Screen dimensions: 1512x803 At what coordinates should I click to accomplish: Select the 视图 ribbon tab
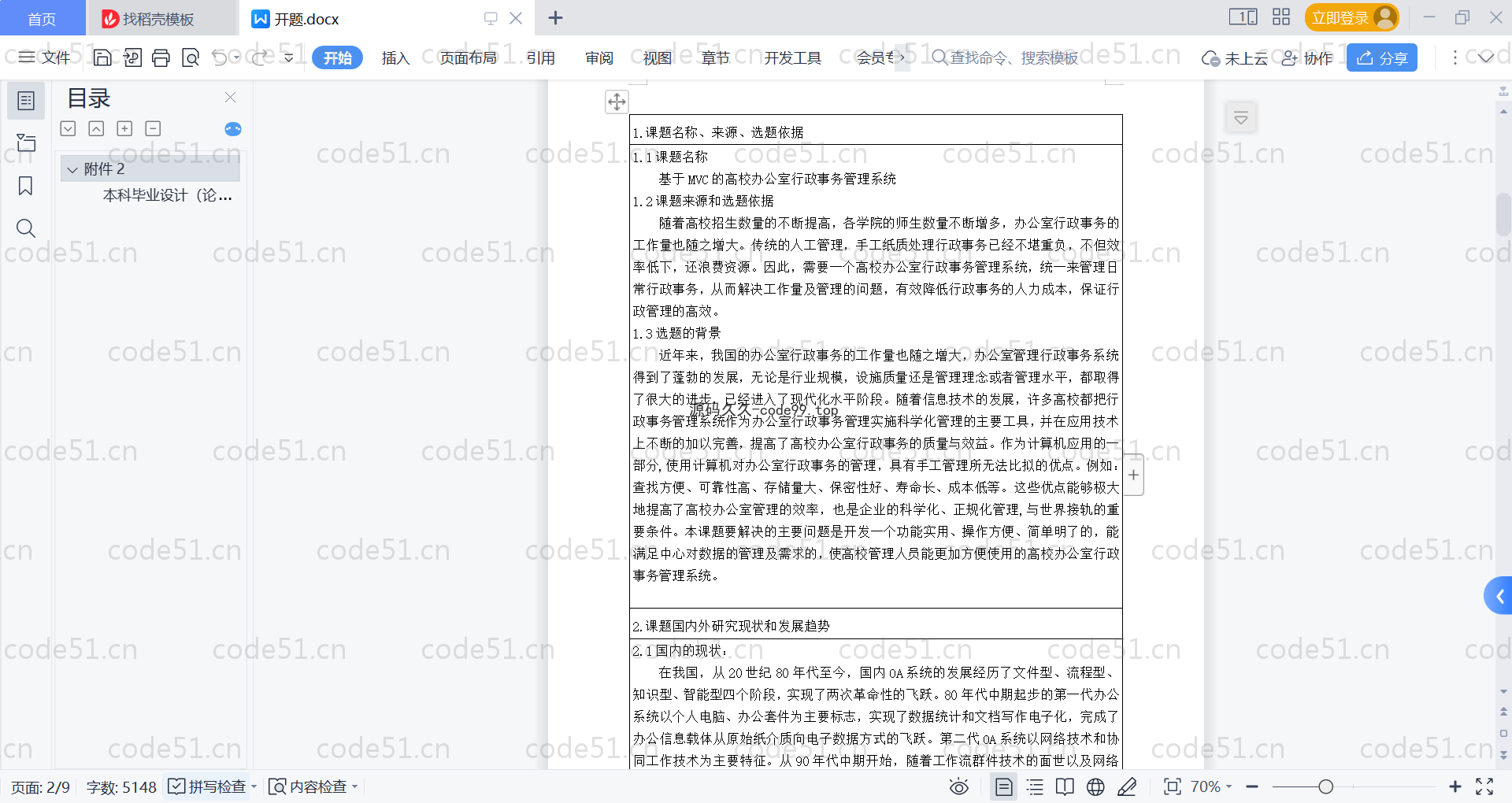click(x=658, y=57)
